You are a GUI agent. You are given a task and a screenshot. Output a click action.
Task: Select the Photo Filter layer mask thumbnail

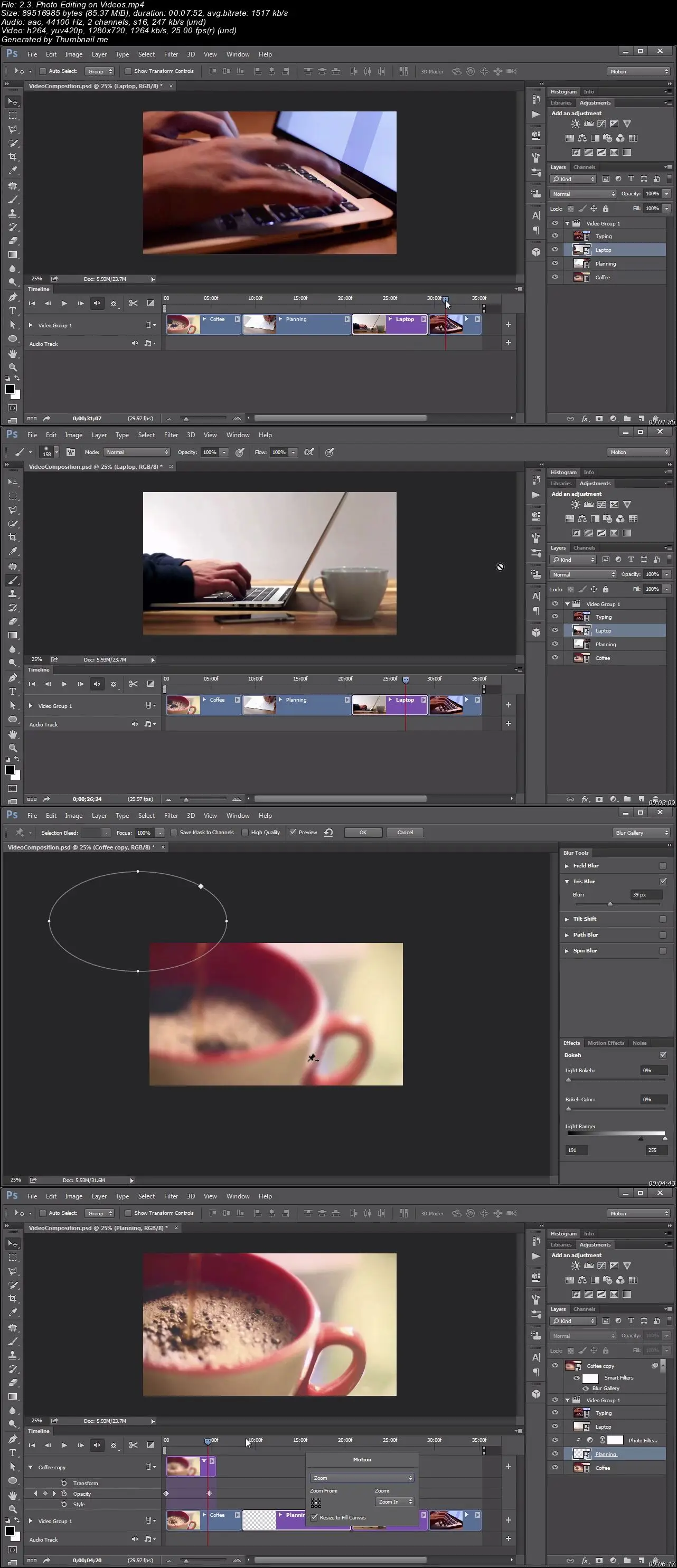click(616, 1440)
